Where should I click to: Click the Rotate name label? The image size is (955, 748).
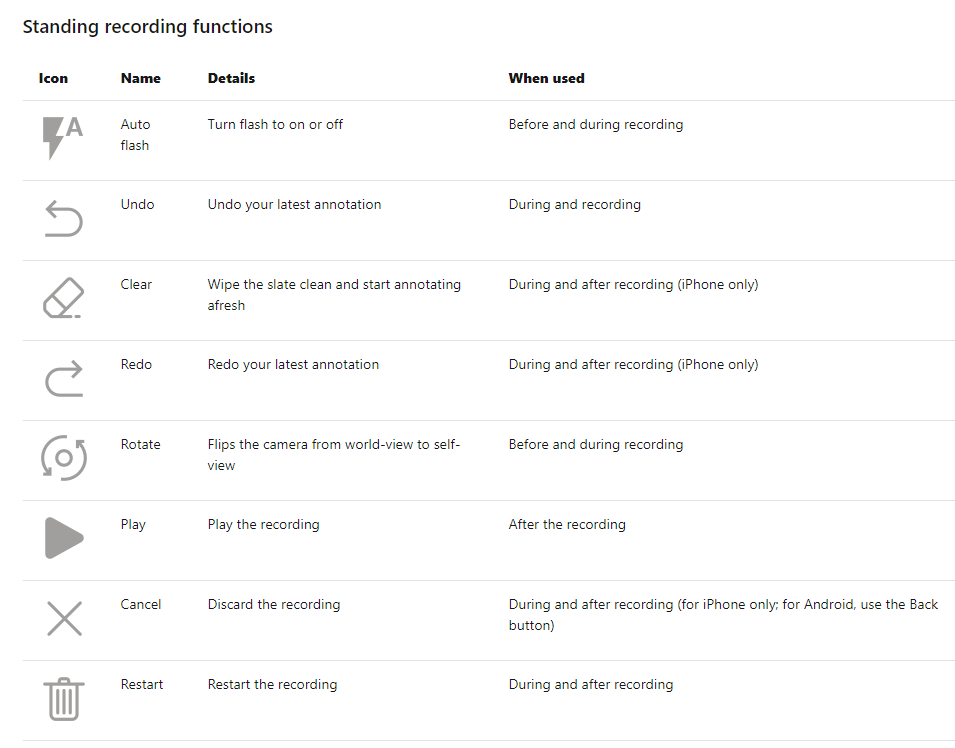(141, 444)
